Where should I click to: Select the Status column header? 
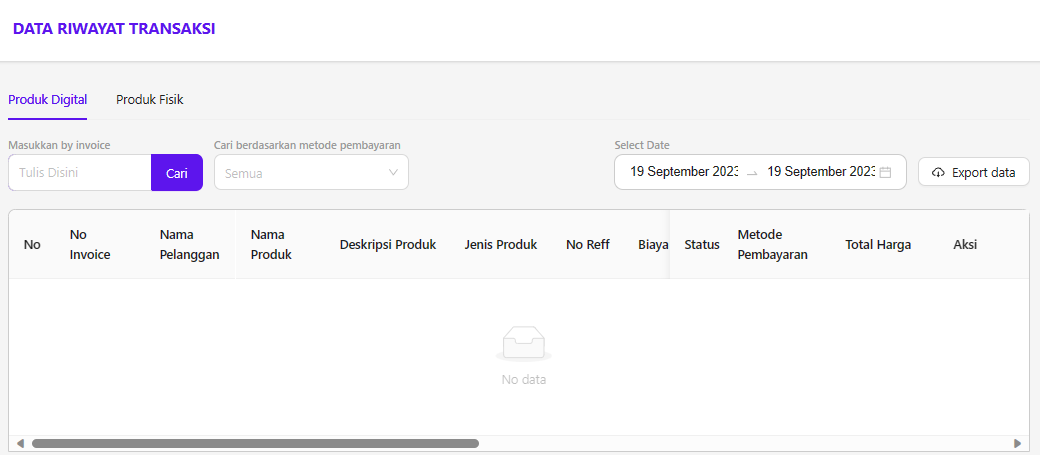click(702, 245)
